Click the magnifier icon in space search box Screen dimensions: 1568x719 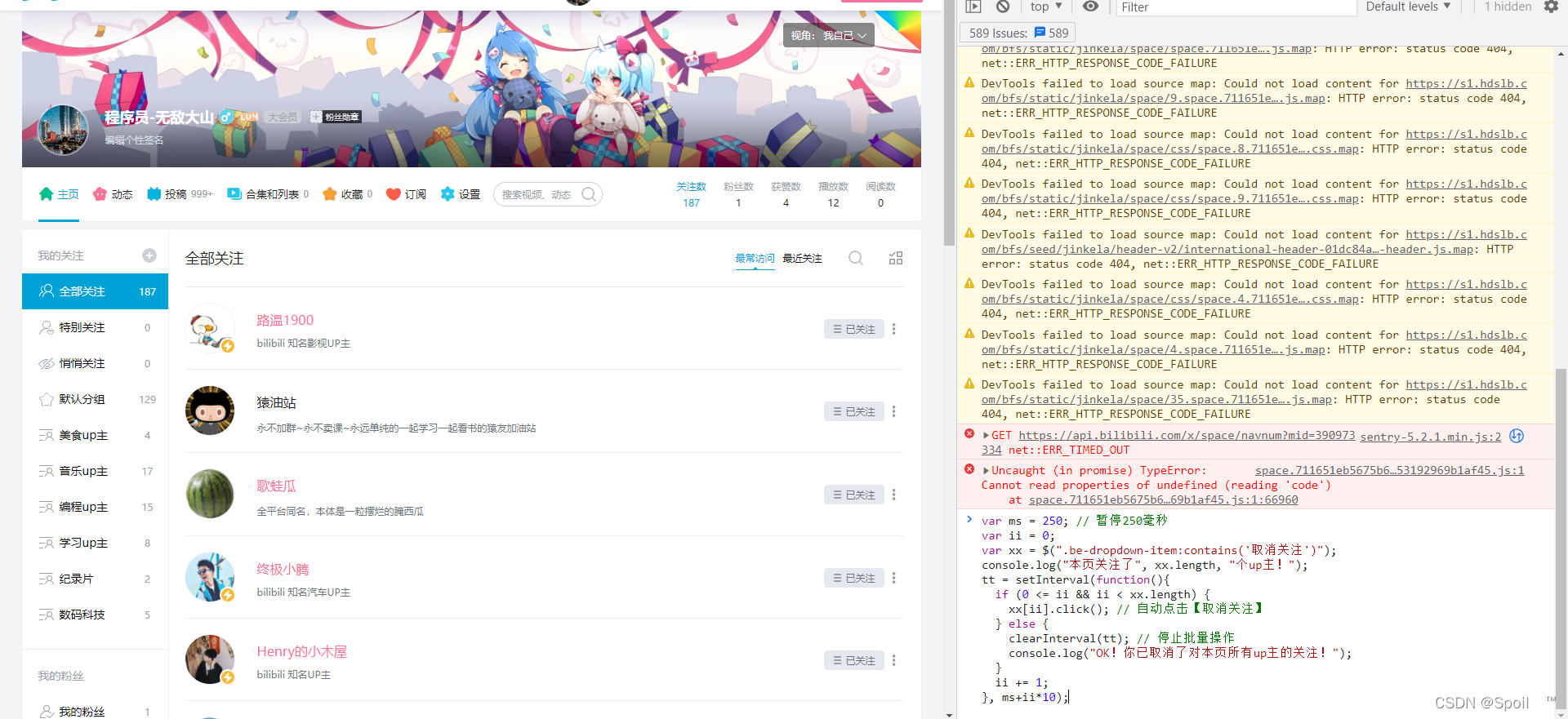click(589, 194)
